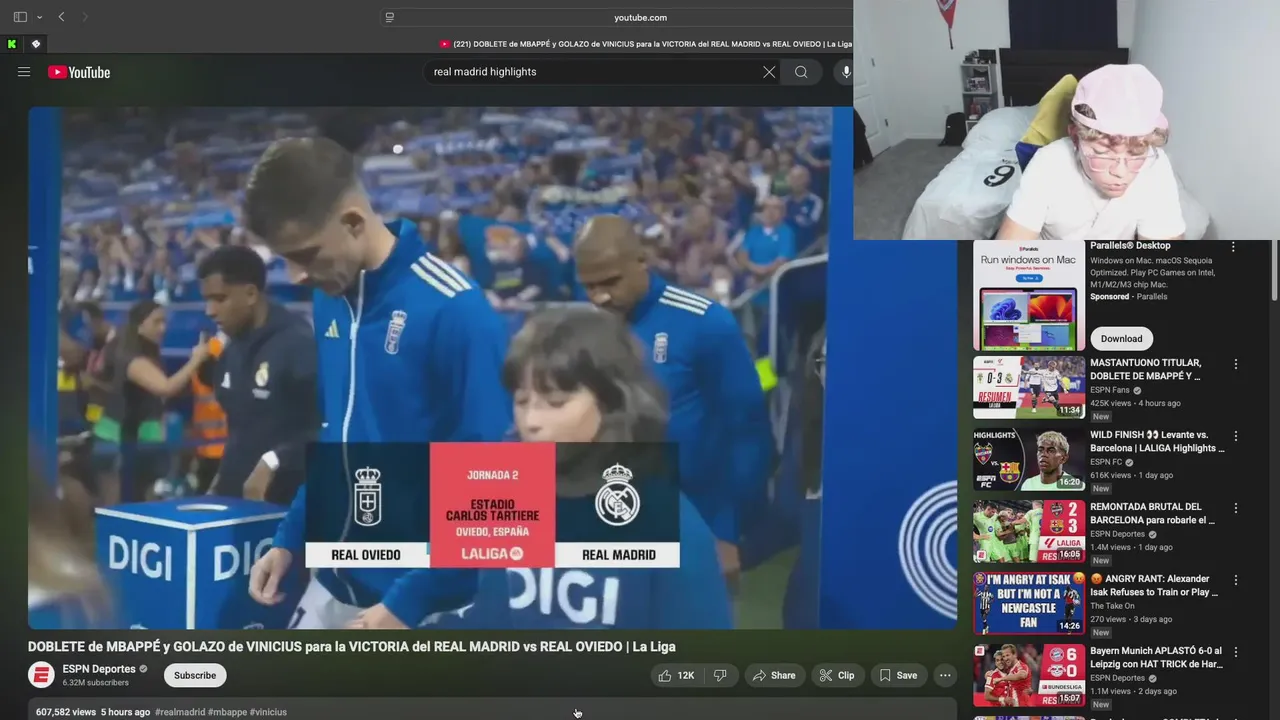Click the youtube.com address bar
Image resolution: width=1280 pixels, height=720 pixels.
point(640,17)
